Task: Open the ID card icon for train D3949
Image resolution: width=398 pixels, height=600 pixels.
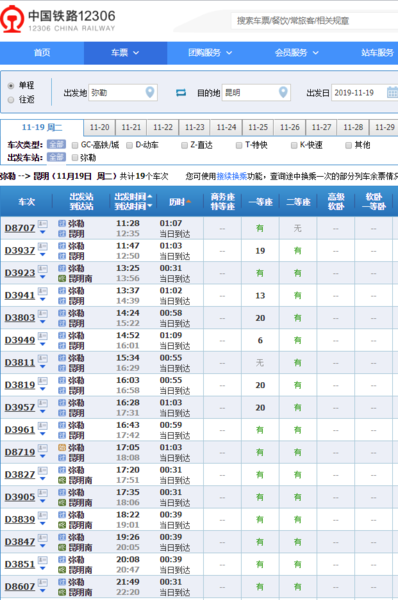Action: click(x=42, y=336)
